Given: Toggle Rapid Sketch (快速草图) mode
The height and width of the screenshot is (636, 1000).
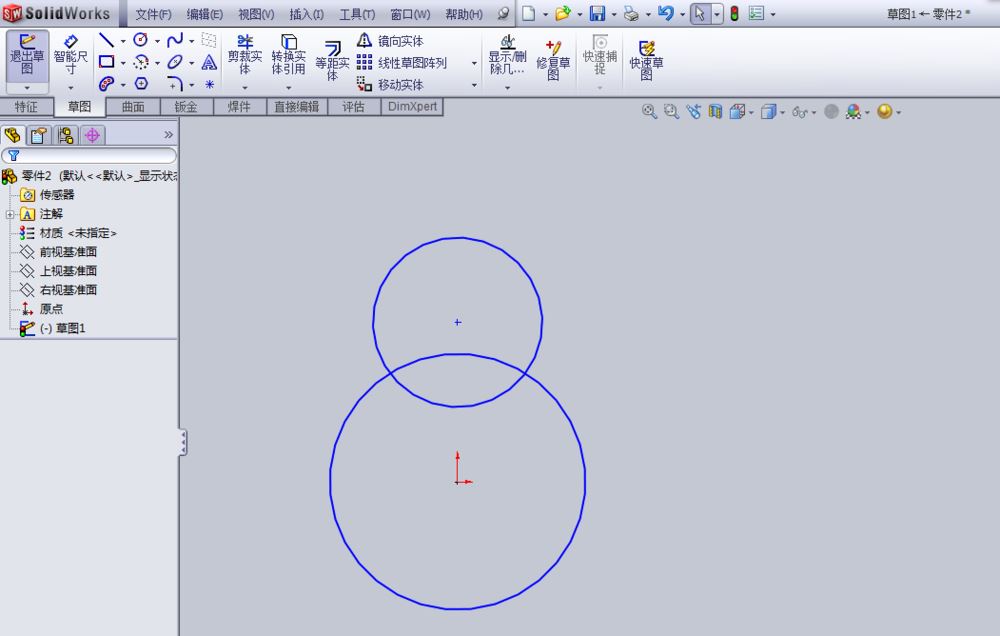Looking at the screenshot, I should pyautogui.click(x=646, y=60).
